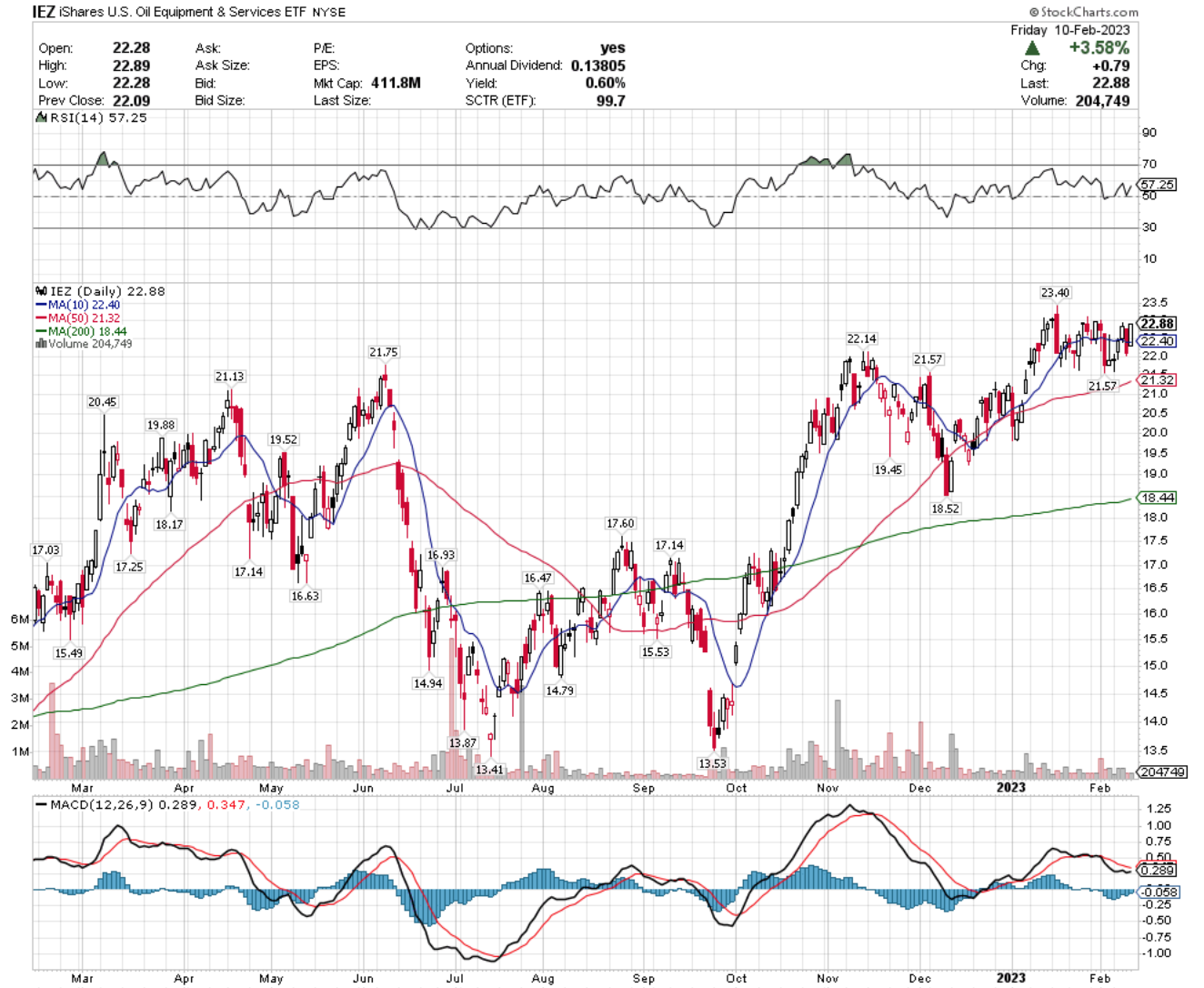
Task: Click the 14.94 June low annotation
Action: (427, 683)
